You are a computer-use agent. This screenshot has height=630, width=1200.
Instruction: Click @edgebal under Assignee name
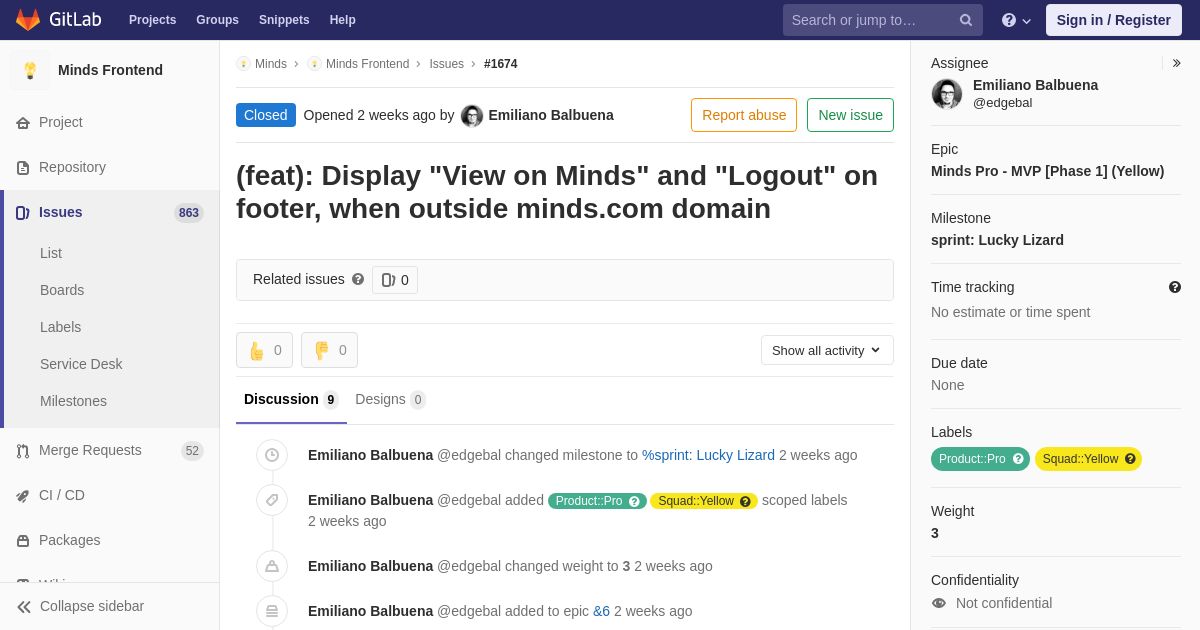1002,103
